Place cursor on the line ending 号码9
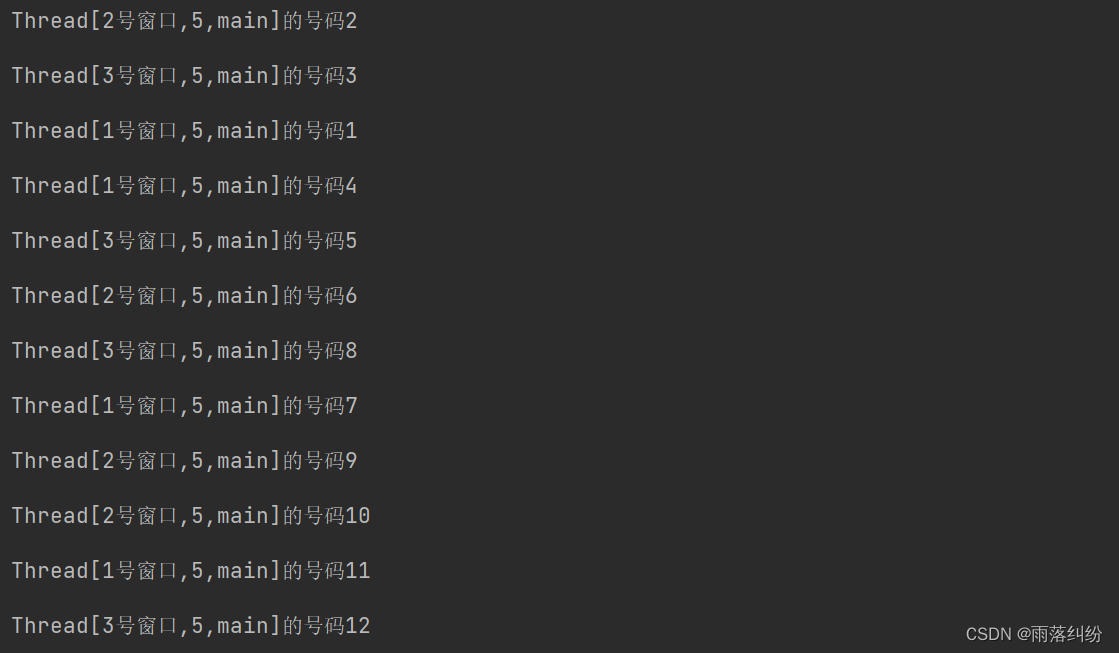Image resolution: width=1119 pixels, height=653 pixels. (x=184, y=460)
